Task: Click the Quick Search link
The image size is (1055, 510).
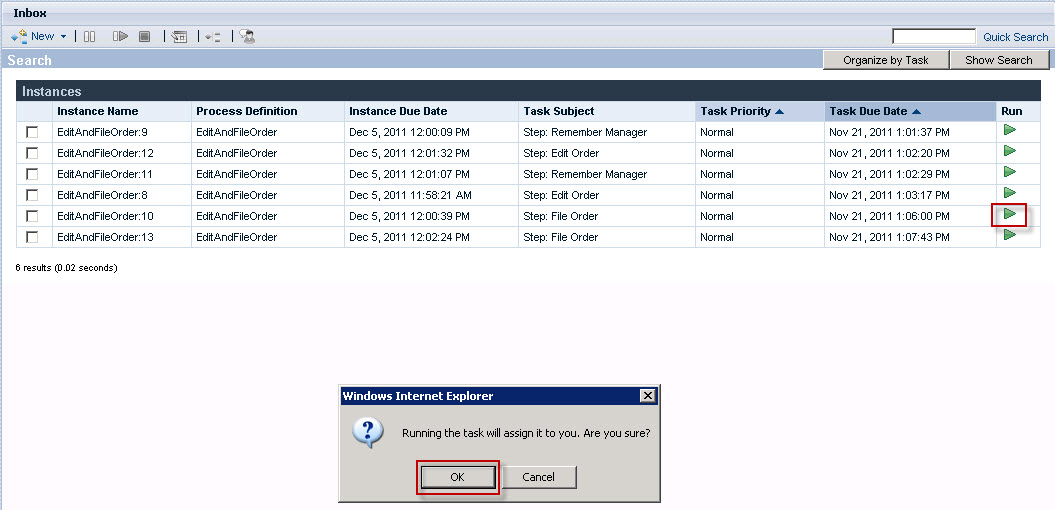Action: [x=1015, y=37]
